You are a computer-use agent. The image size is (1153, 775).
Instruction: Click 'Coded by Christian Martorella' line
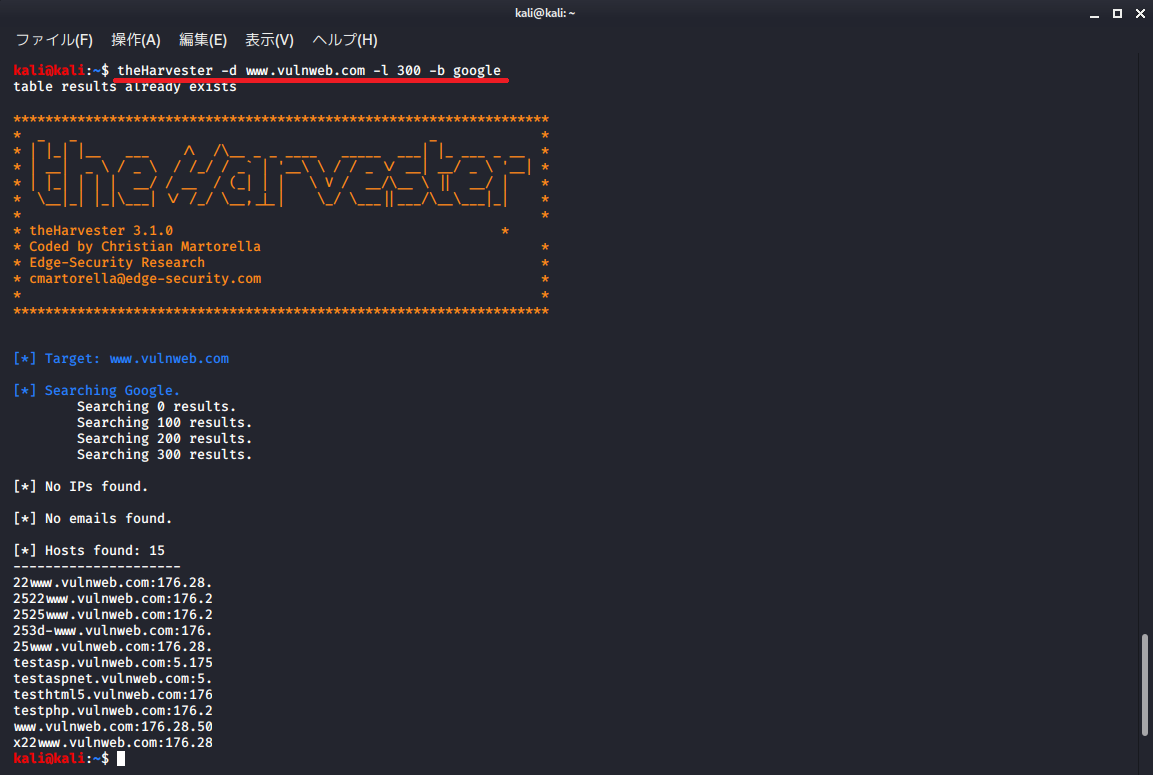tap(145, 247)
